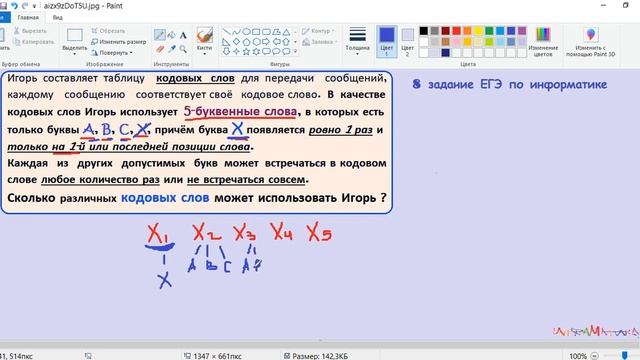Viewport: 640px width, 360px height.
Task: Choose the Curve shape
Action: coord(236,32)
